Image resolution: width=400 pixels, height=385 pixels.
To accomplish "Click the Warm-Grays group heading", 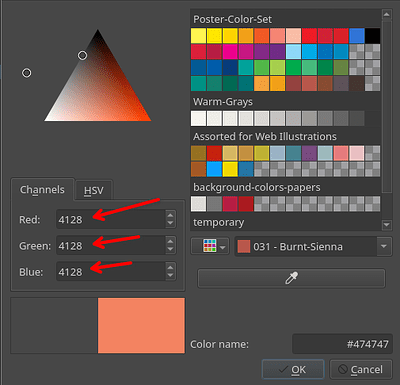I will tap(223, 102).
